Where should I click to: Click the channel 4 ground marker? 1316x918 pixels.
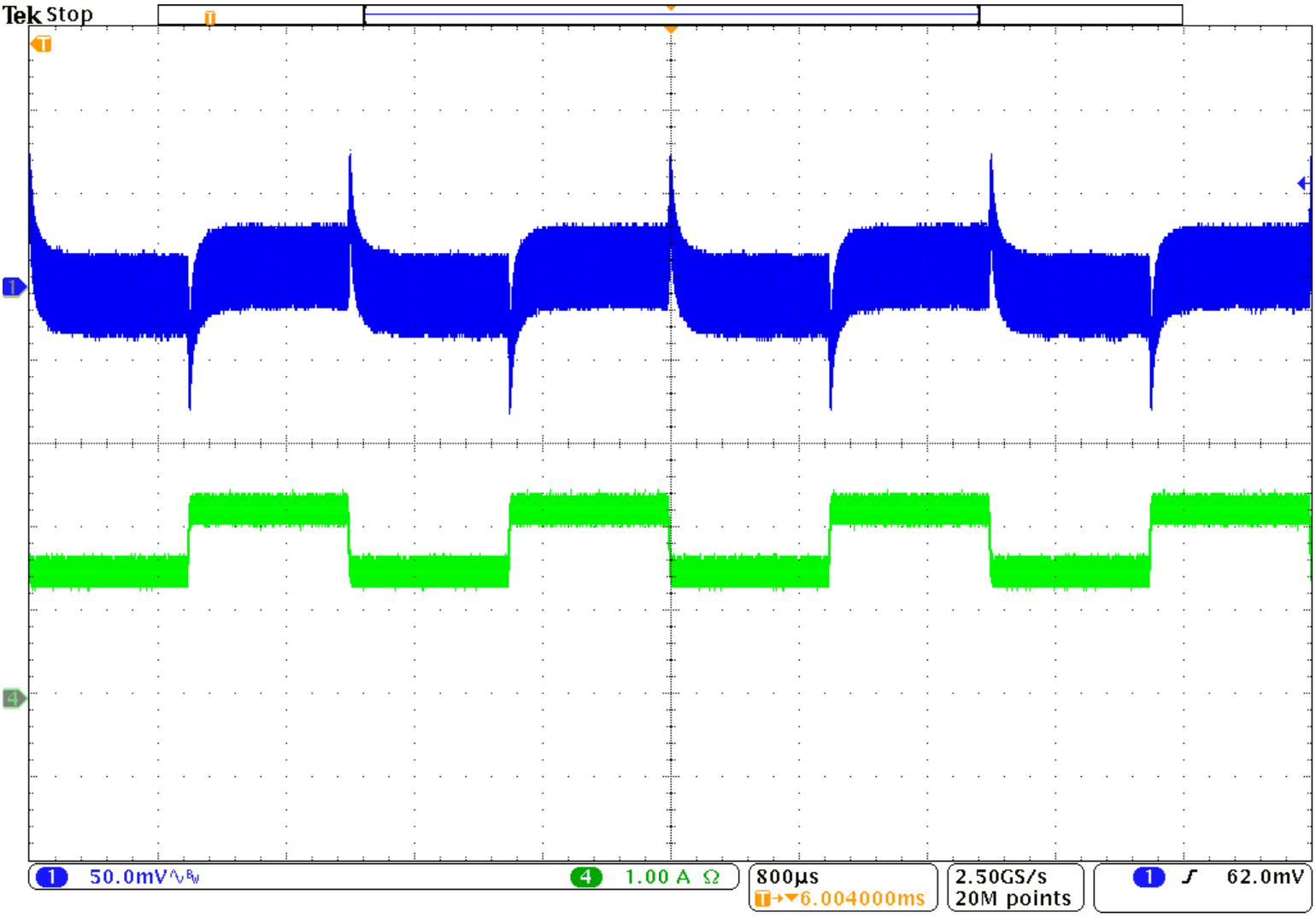click(14, 698)
